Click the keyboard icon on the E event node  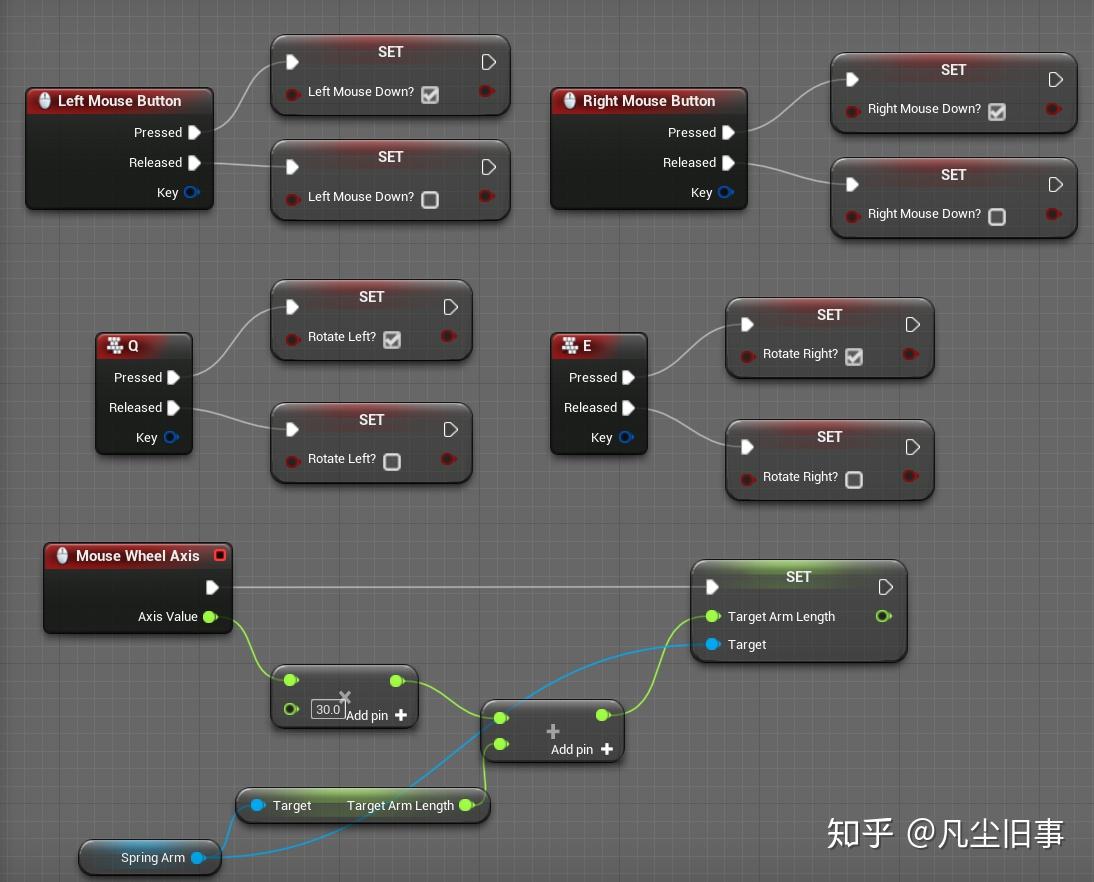pos(570,346)
